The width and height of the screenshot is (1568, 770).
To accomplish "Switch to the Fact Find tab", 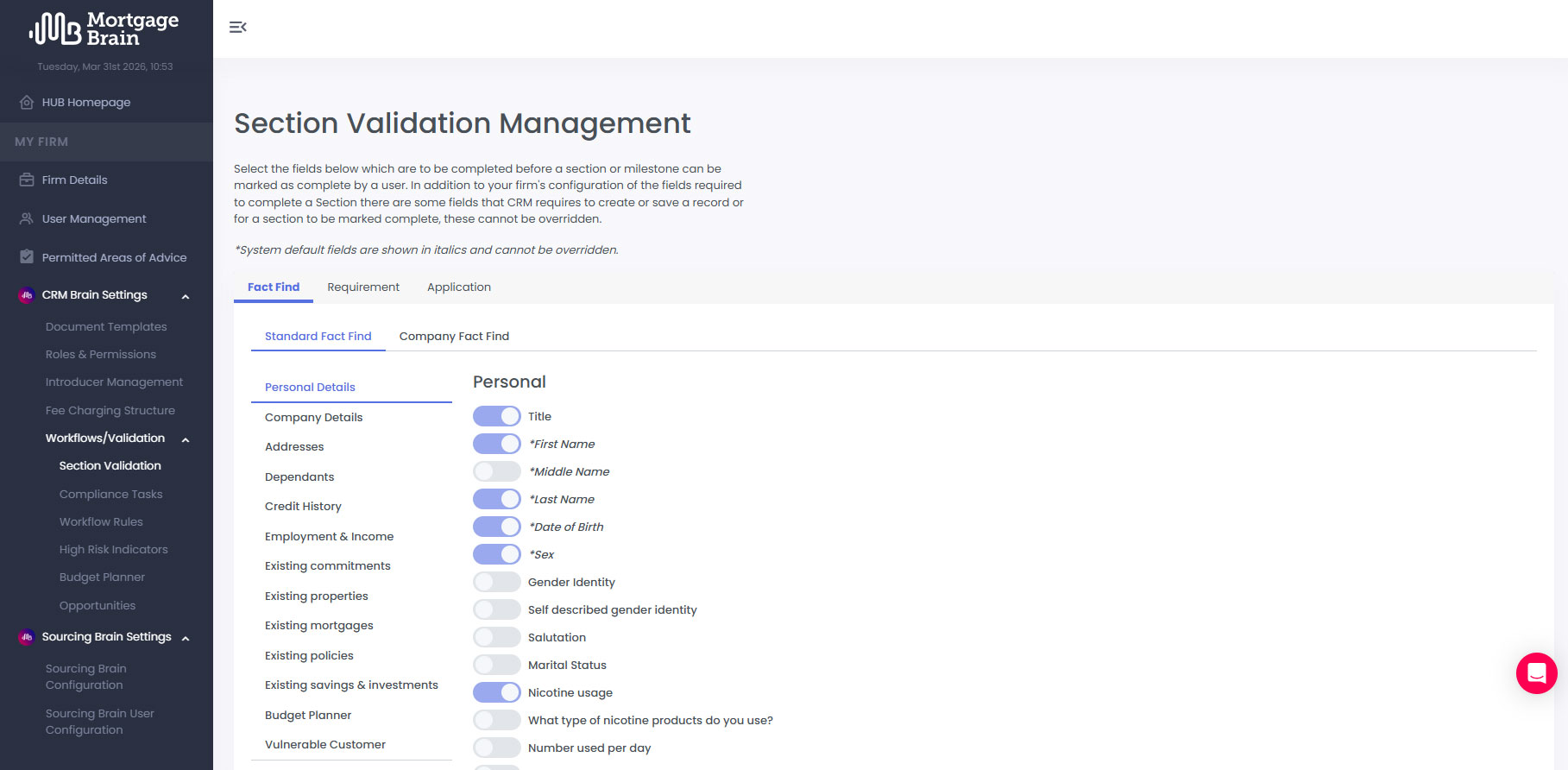I will click(x=274, y=287).
